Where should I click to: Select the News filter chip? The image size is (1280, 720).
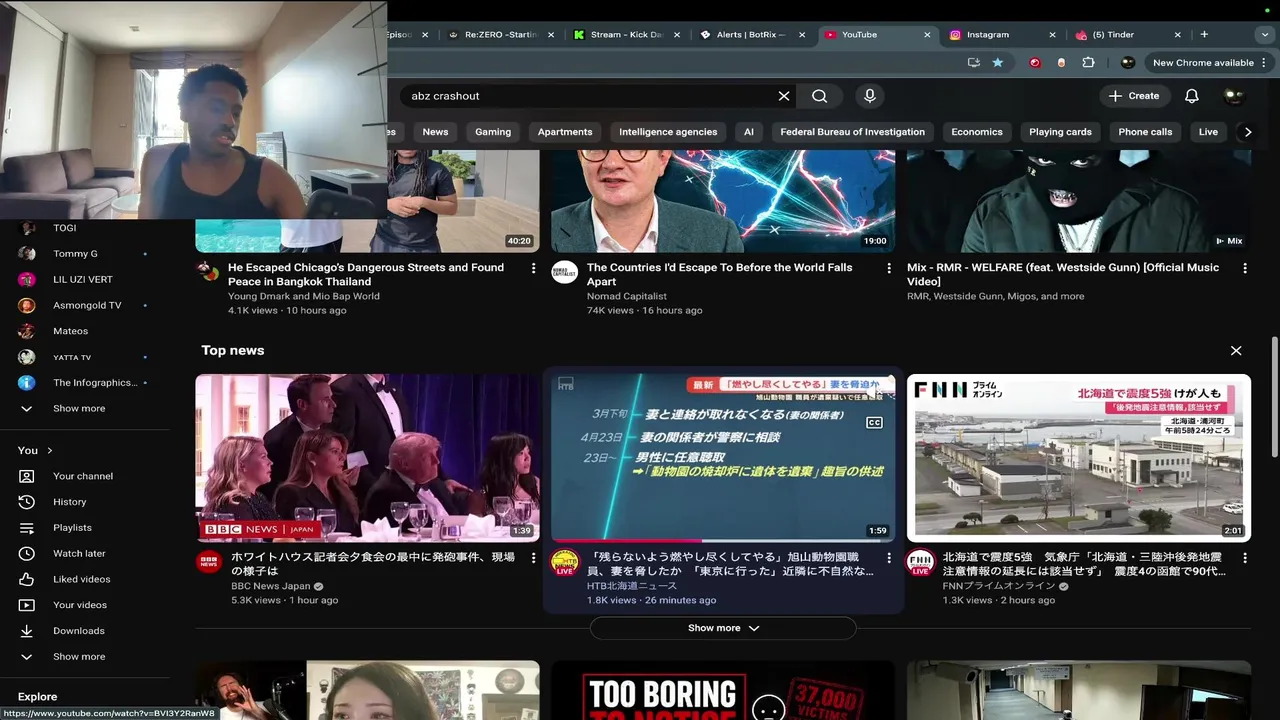(x=435, y=132)
